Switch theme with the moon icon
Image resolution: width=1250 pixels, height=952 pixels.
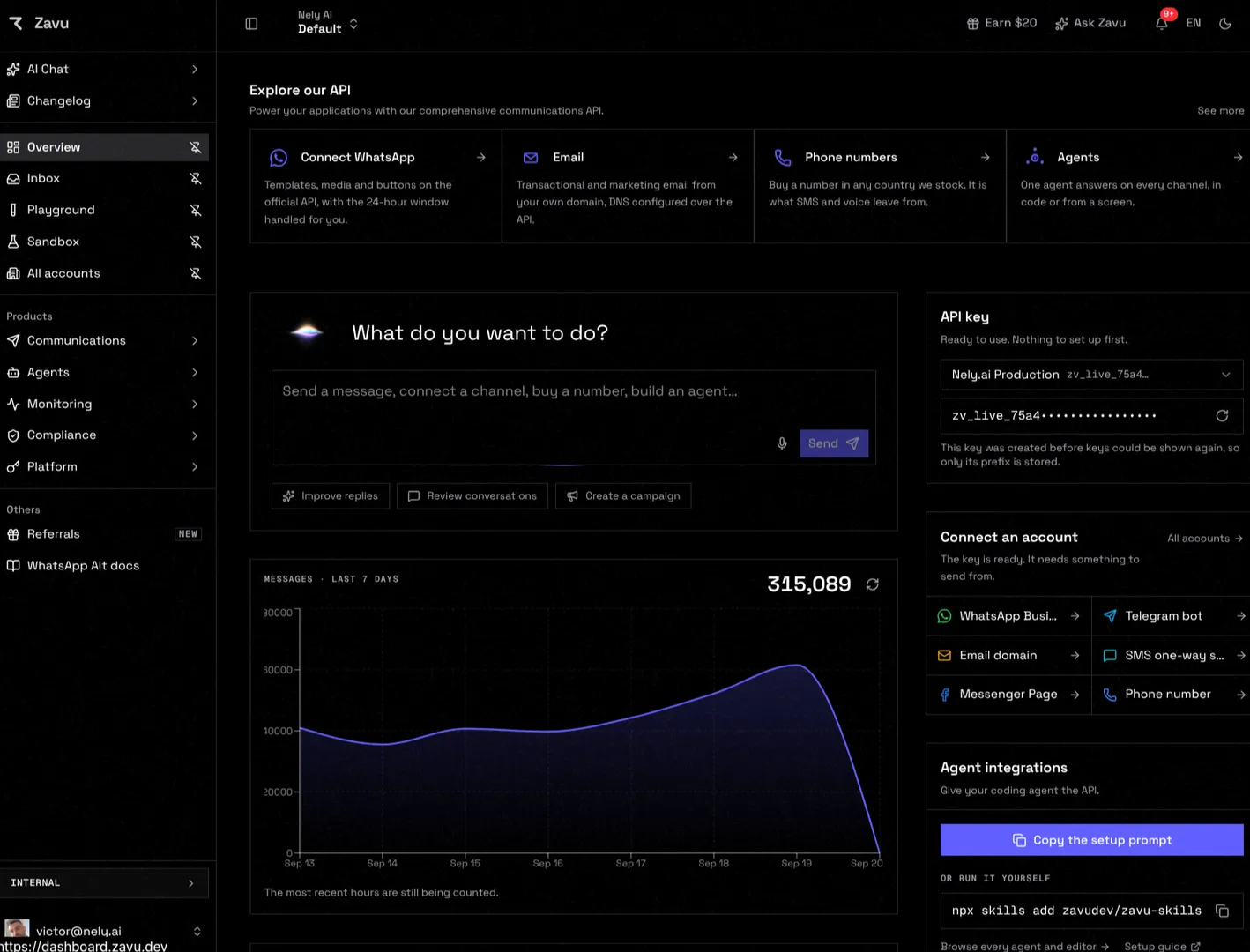(x=1225, y=24)
